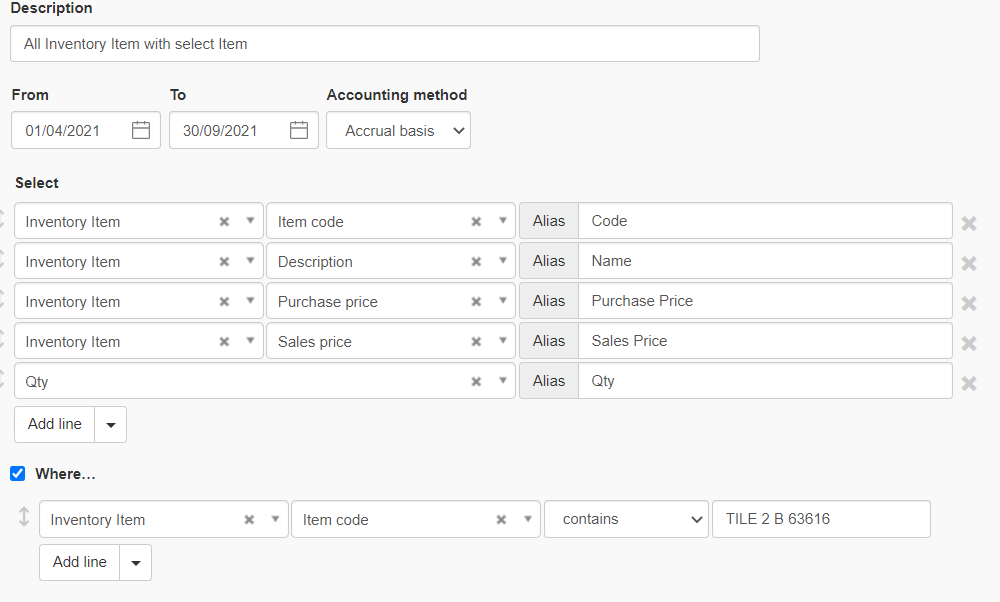
Task: Open the Where Add line split arrow
Action: tap(136, 562)
